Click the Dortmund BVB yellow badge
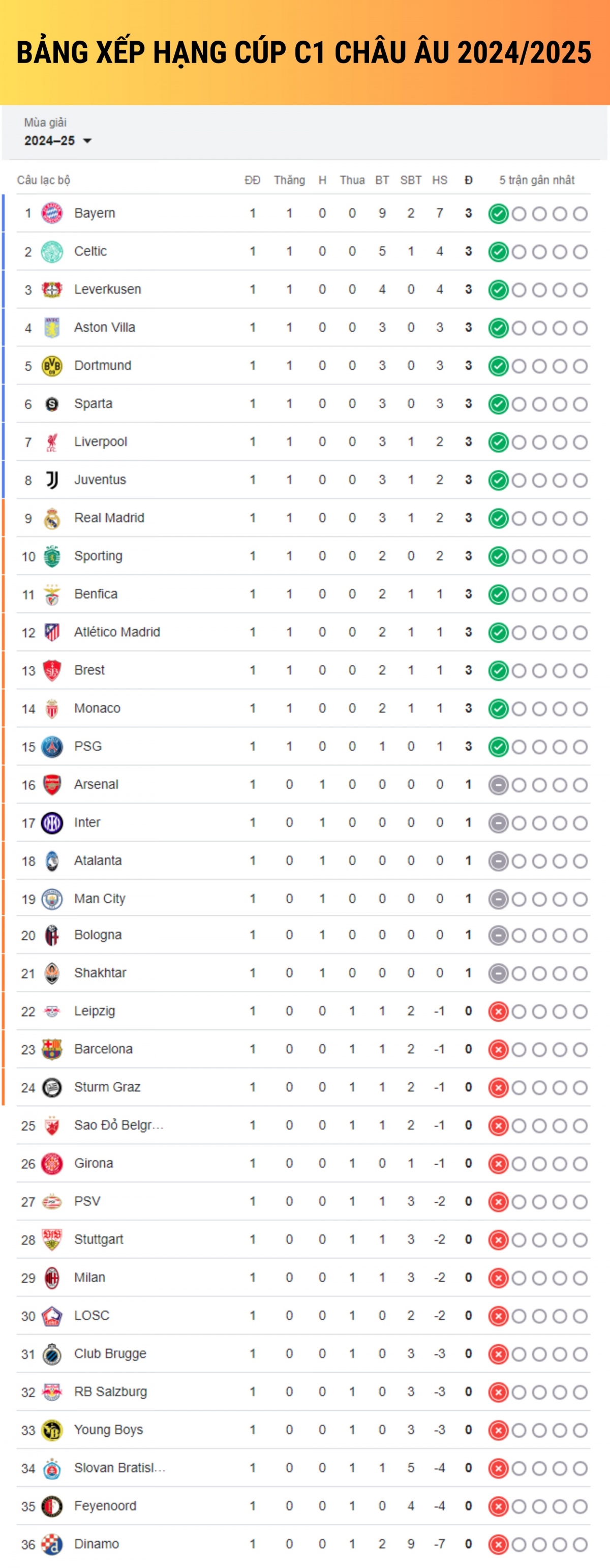 pyautogui.click(x=52, y=366)
